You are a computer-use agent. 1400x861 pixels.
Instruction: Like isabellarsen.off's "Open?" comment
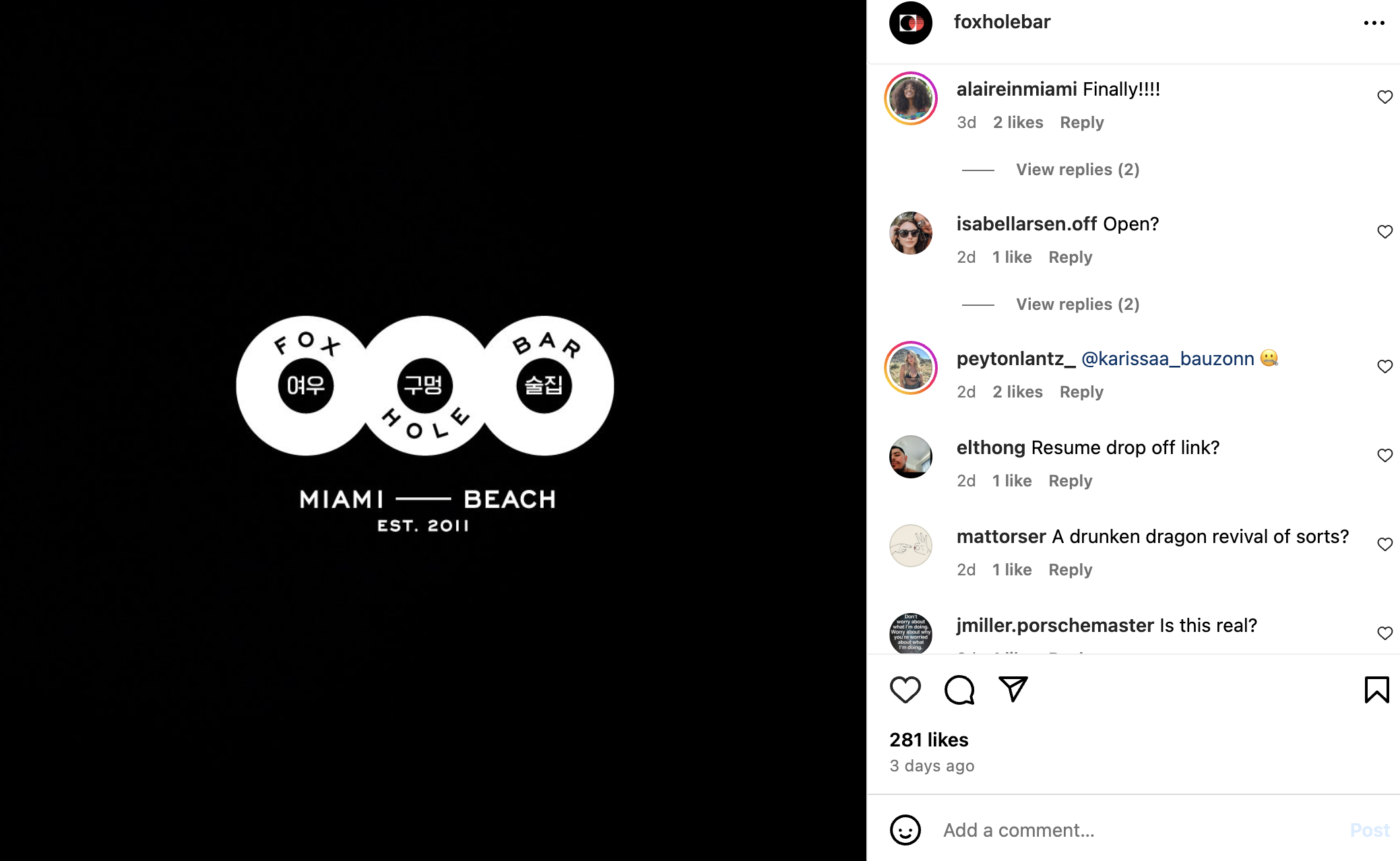coord(1385,232)
